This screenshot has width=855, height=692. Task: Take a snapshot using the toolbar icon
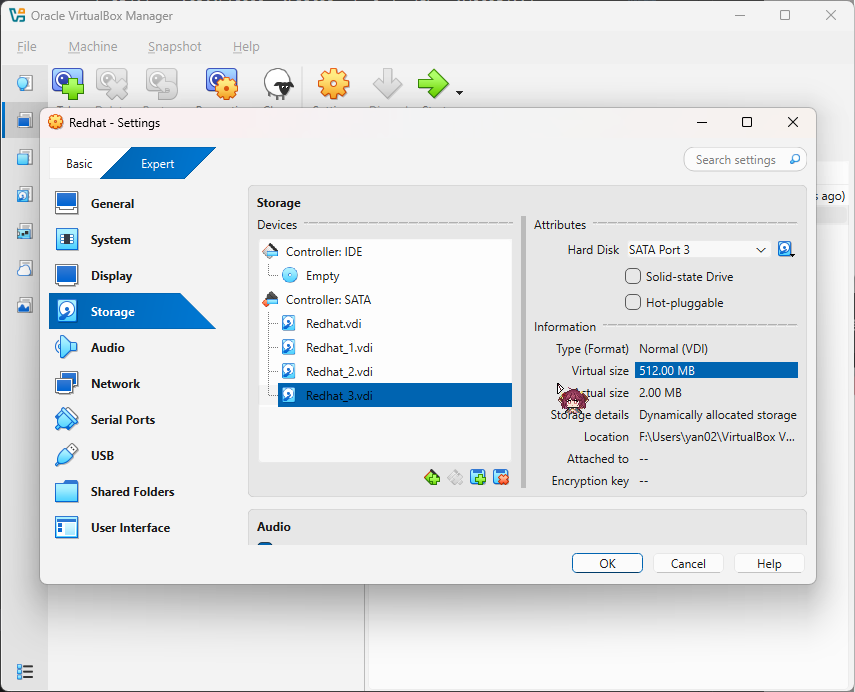[x=67, y=84]
